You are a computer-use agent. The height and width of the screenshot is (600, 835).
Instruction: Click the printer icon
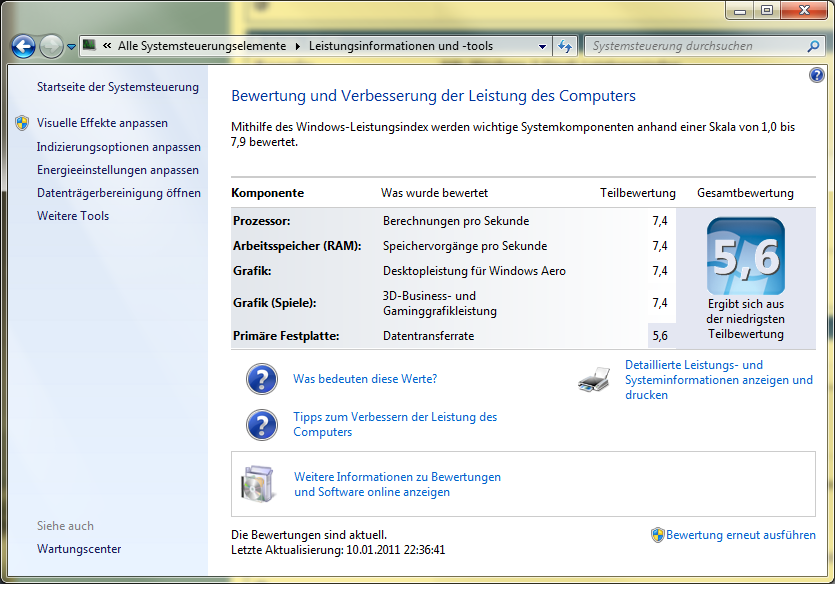[x=594, y=380]
